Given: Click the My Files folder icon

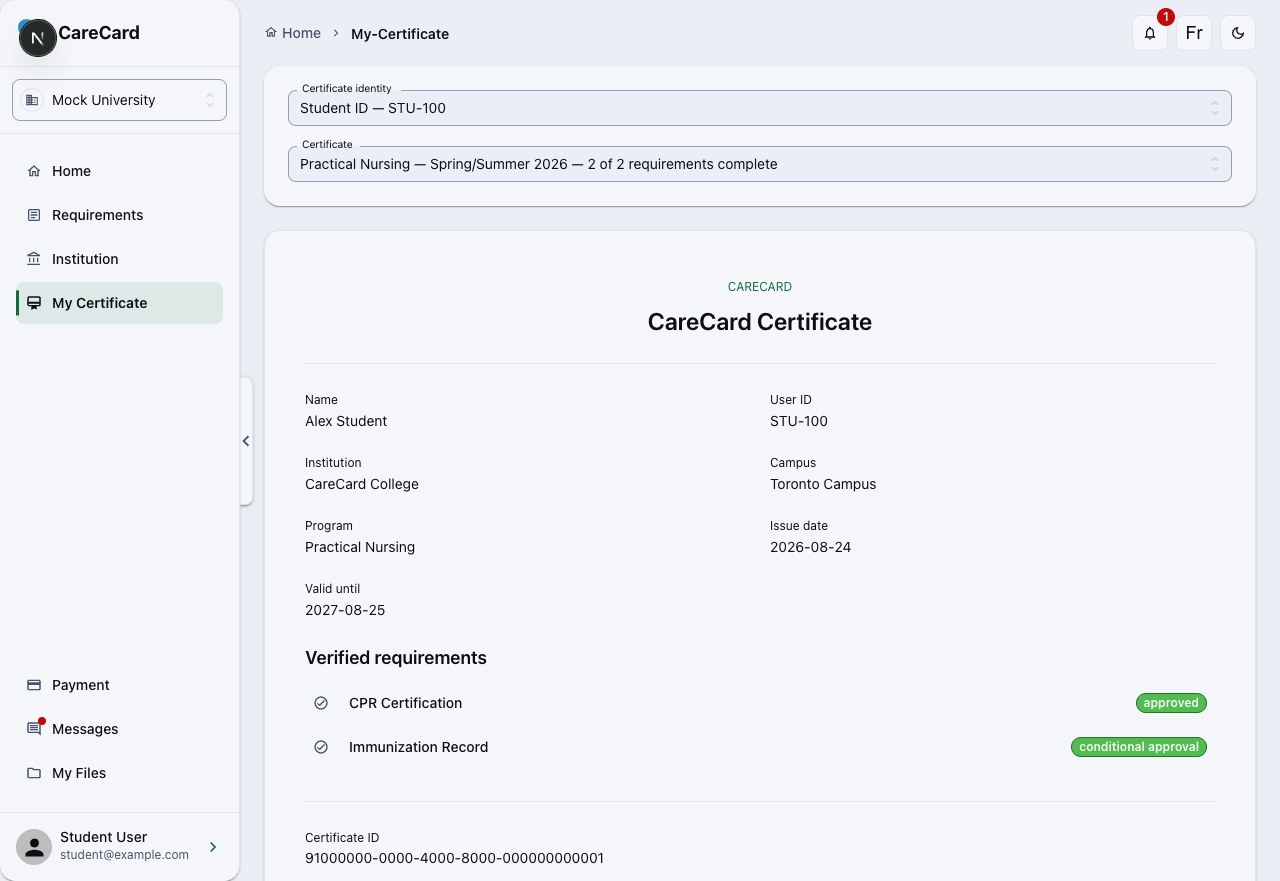Looking at the screenshot, I should pos(34,773).
